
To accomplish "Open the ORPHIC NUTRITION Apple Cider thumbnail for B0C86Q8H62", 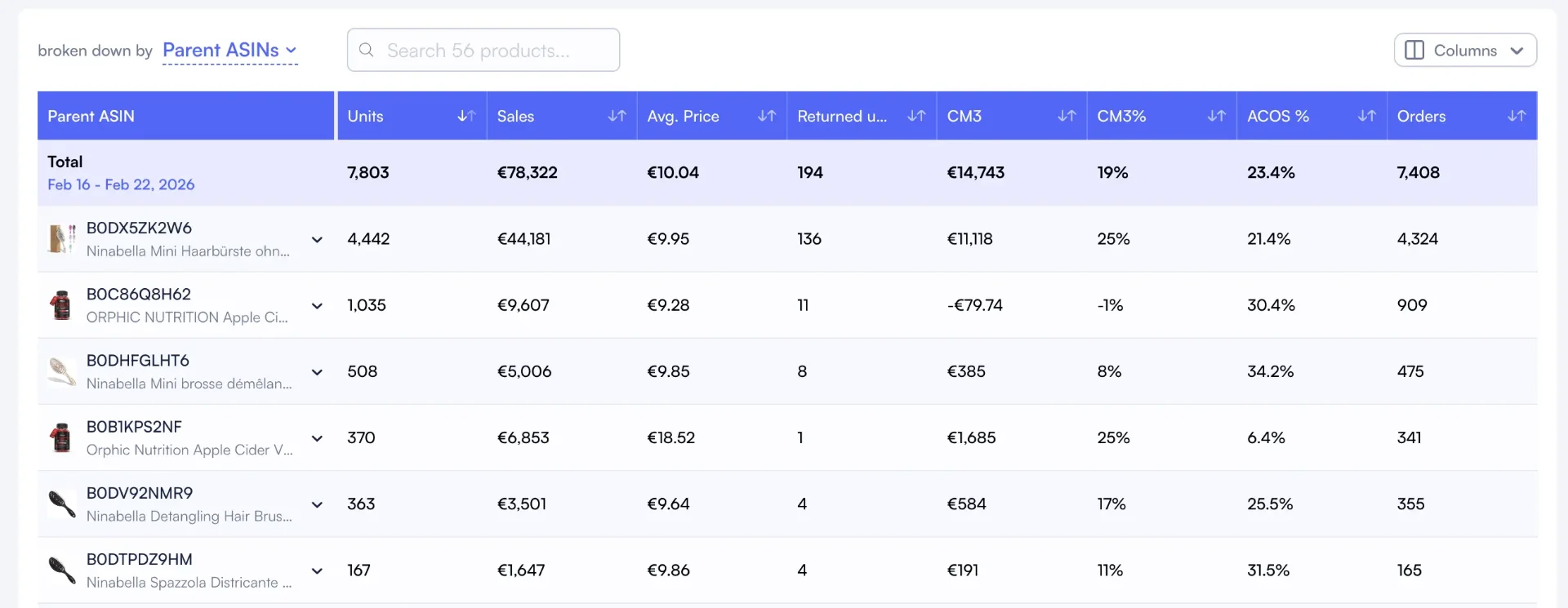I will (62, 305).
